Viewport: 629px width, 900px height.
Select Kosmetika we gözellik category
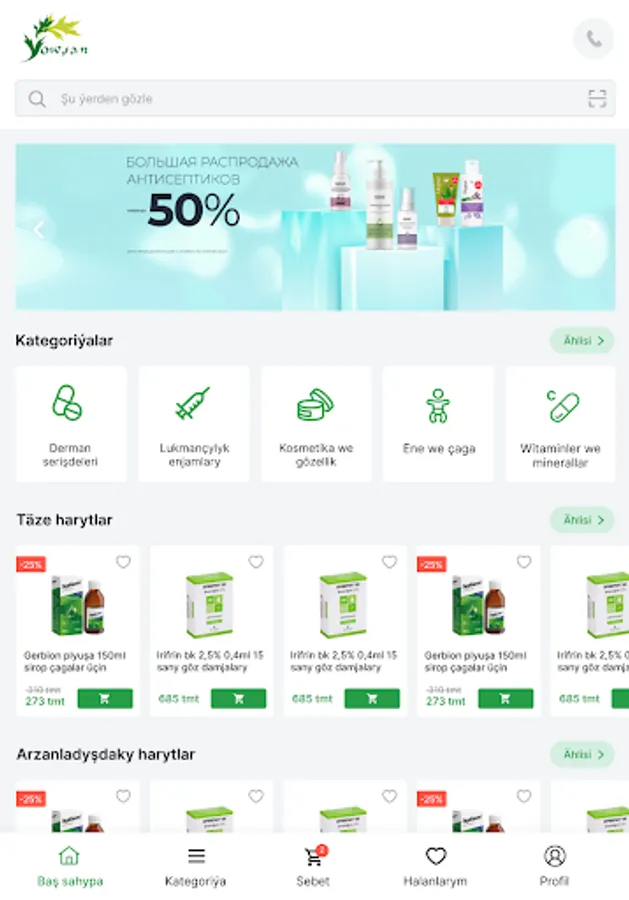tap(316, 424)
